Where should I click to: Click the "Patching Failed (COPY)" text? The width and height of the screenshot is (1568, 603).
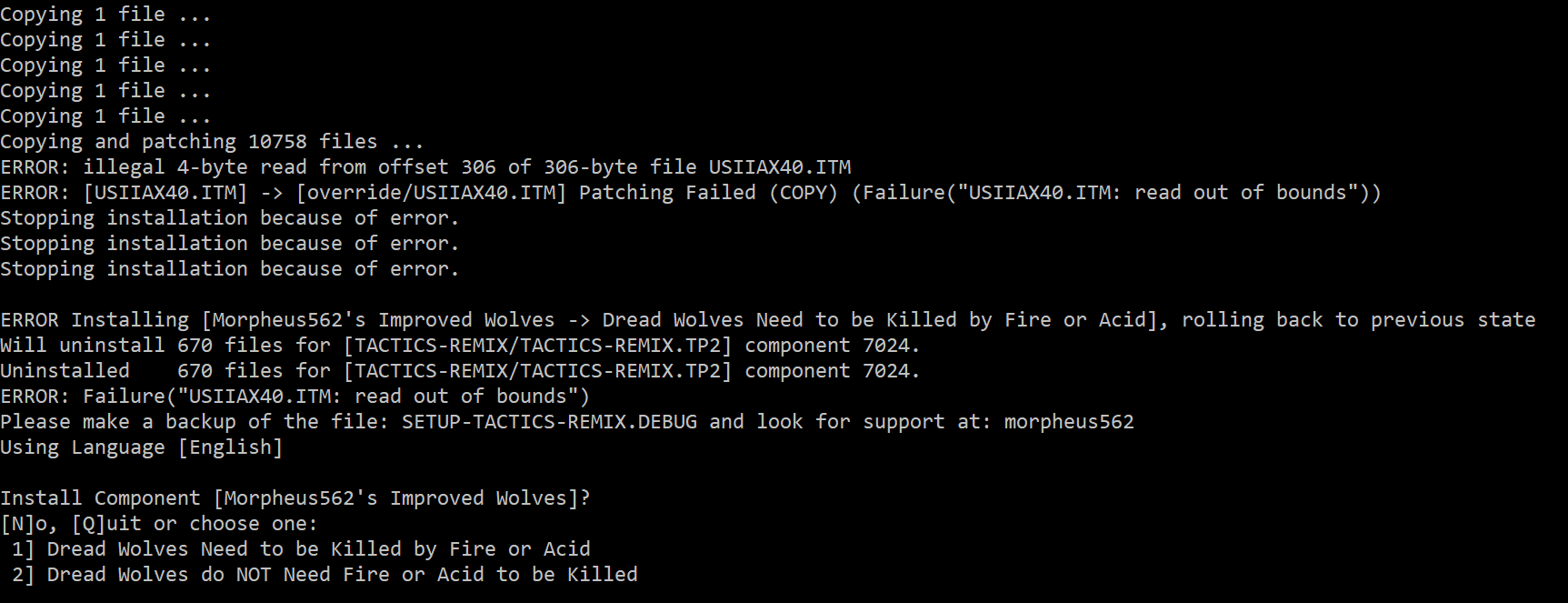707,193
